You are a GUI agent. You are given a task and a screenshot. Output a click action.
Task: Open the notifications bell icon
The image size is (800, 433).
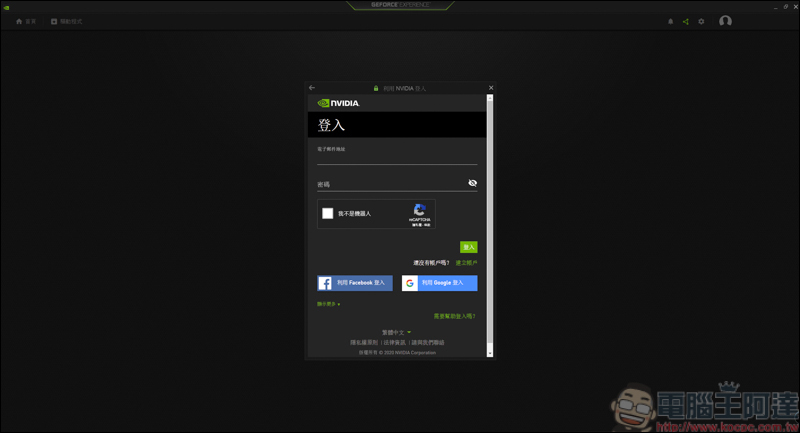click(x=670, y=21)
